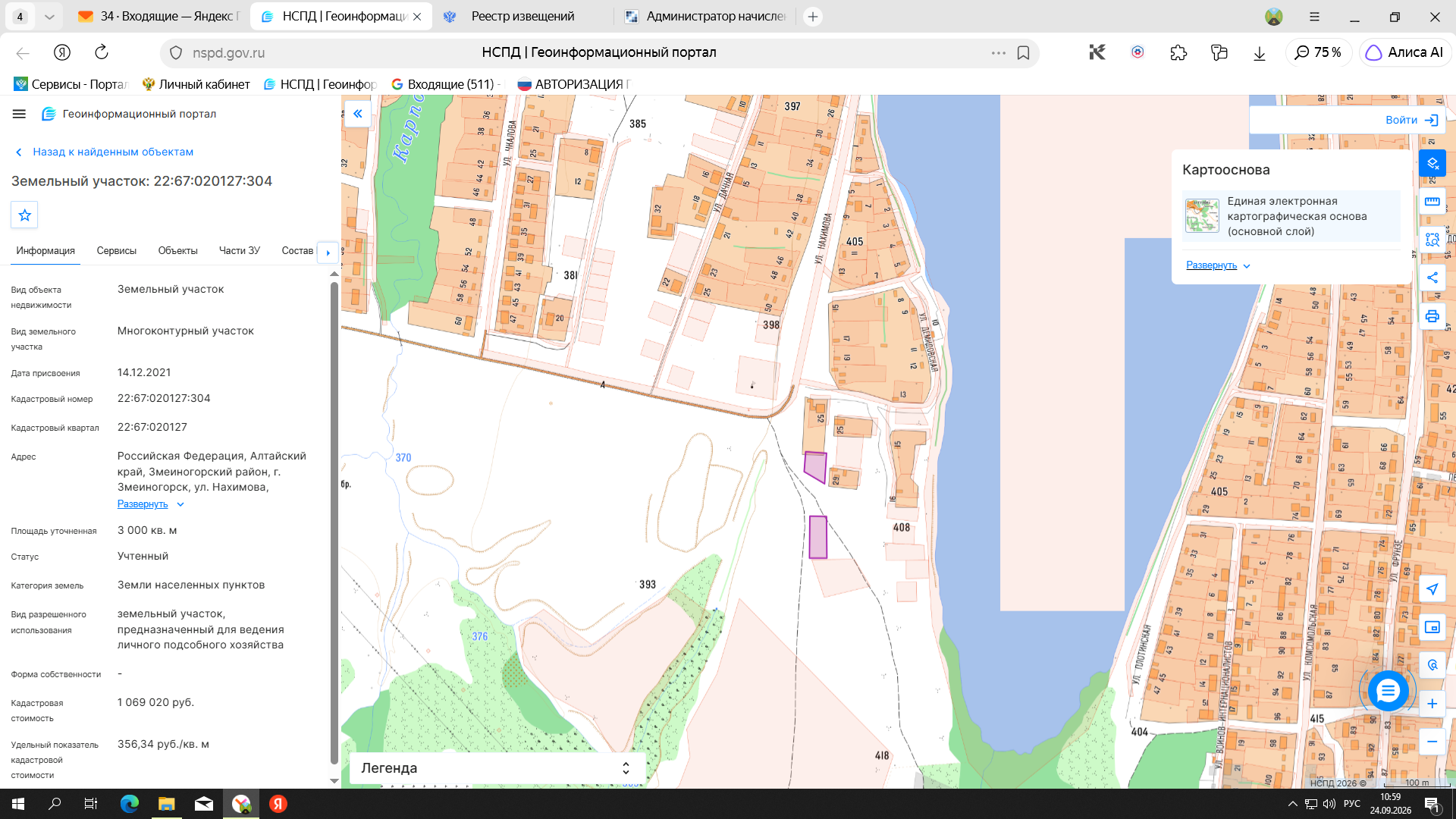Open the chat support bubble

pyautogui.click(x=1388, y=691)
